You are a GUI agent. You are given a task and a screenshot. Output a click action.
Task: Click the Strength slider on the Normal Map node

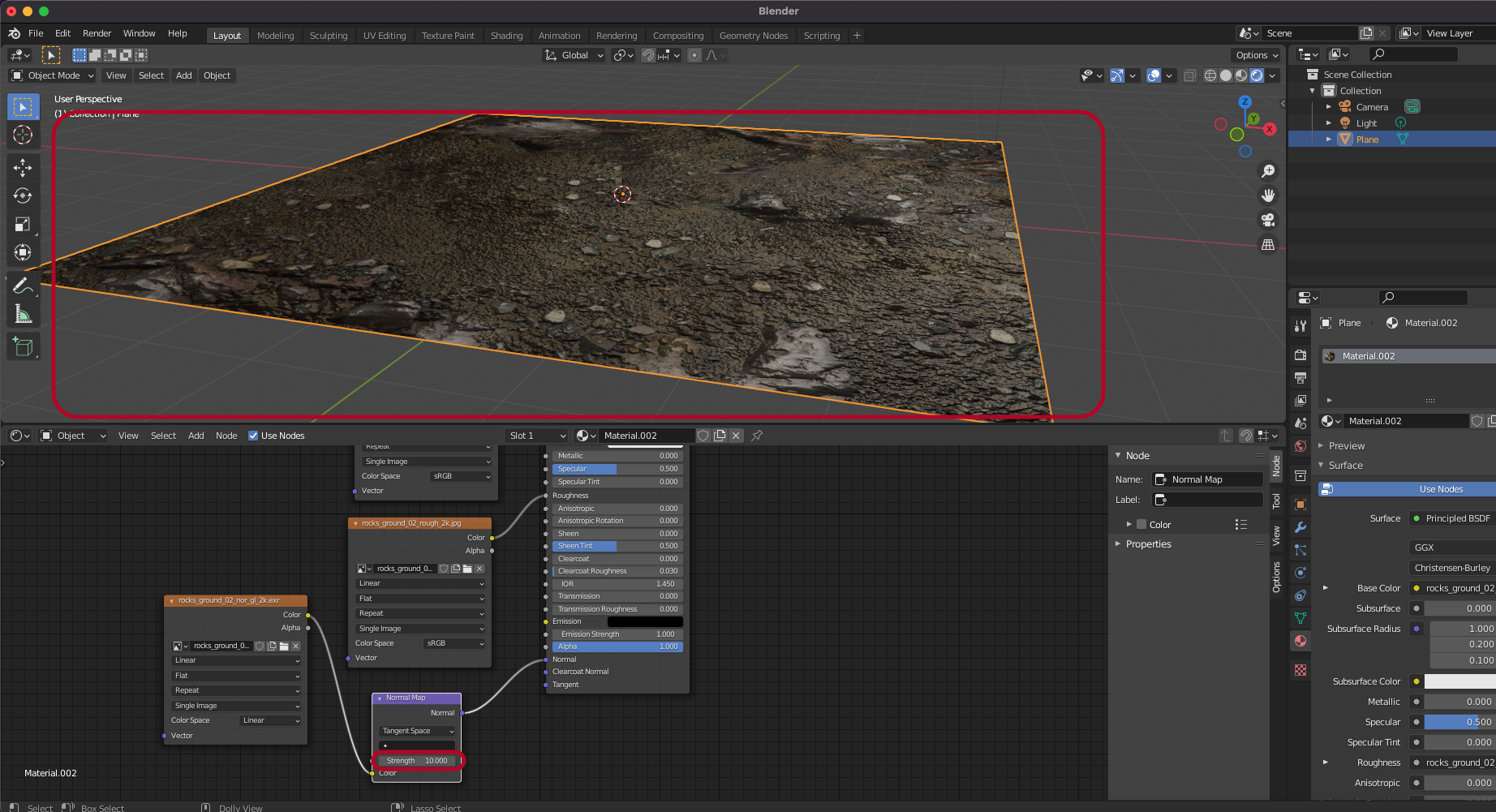click(x=418, y=761)
